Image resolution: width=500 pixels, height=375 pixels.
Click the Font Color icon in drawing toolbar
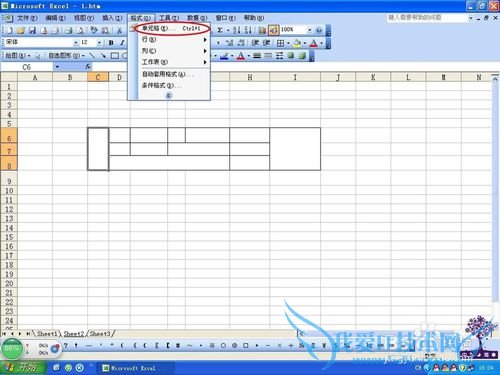tap(241, 56)
